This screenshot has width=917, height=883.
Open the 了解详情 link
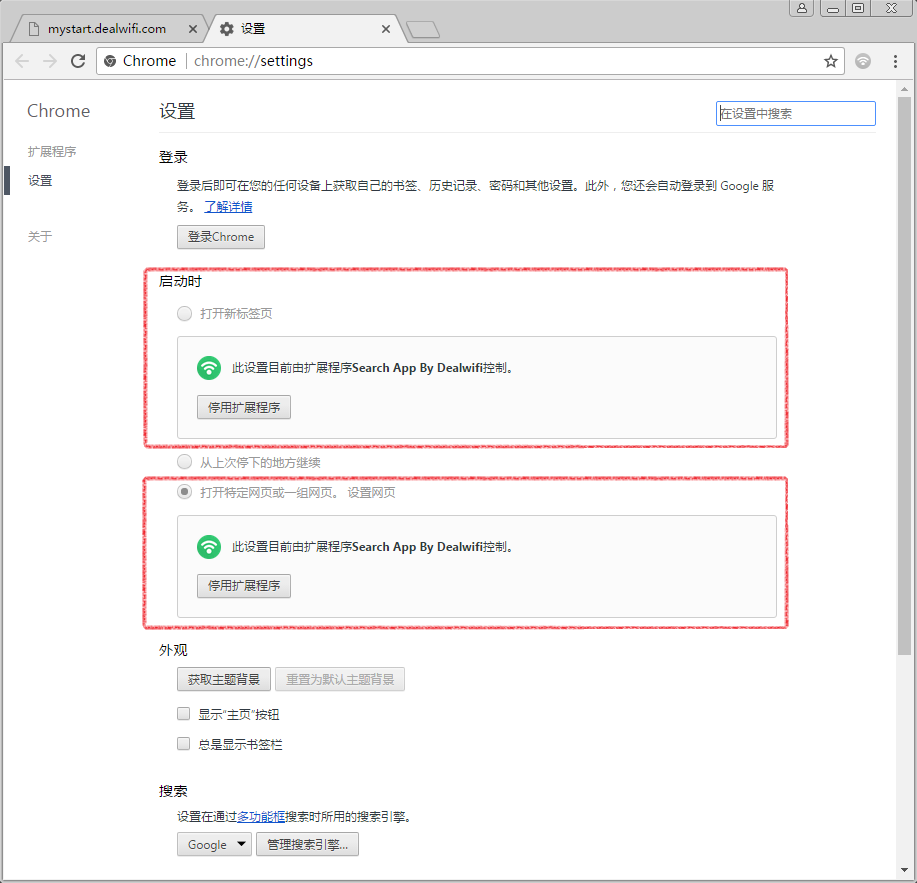click(x=228, y=206)
